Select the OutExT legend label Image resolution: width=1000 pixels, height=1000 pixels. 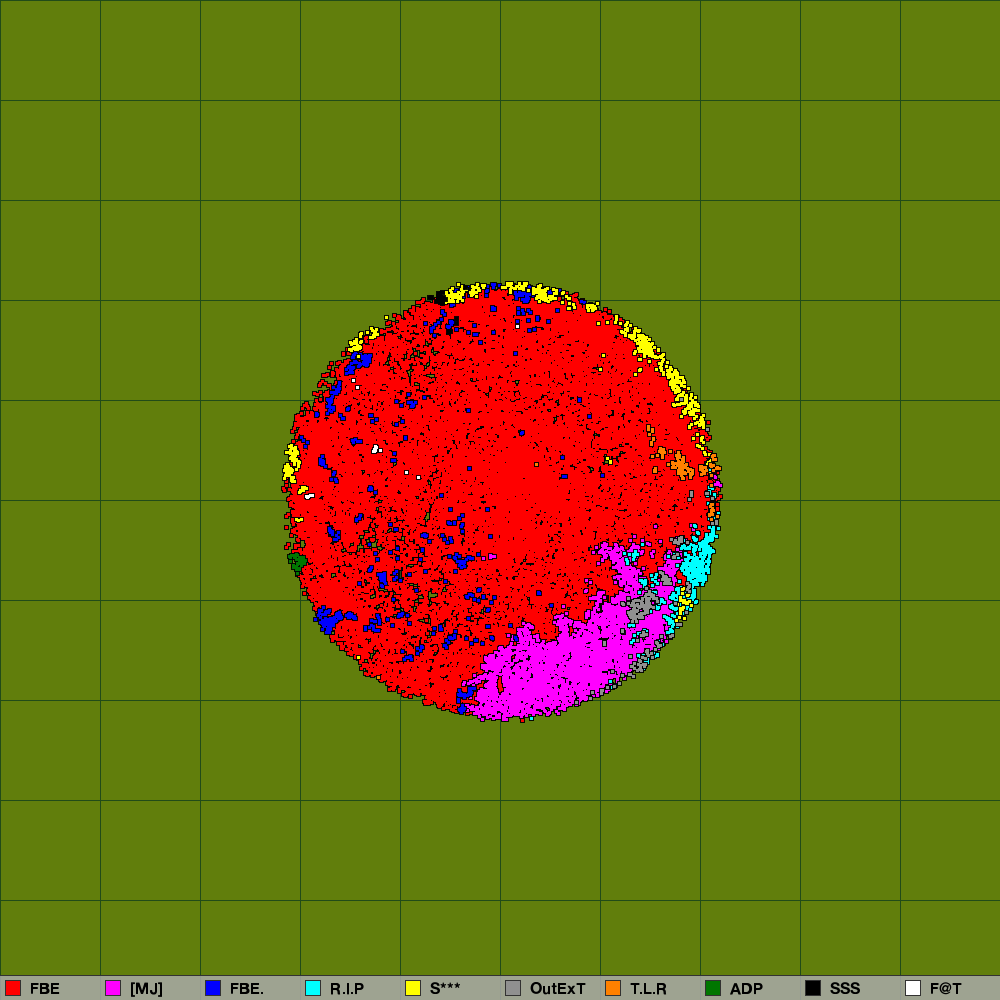[x=557, y=989]
